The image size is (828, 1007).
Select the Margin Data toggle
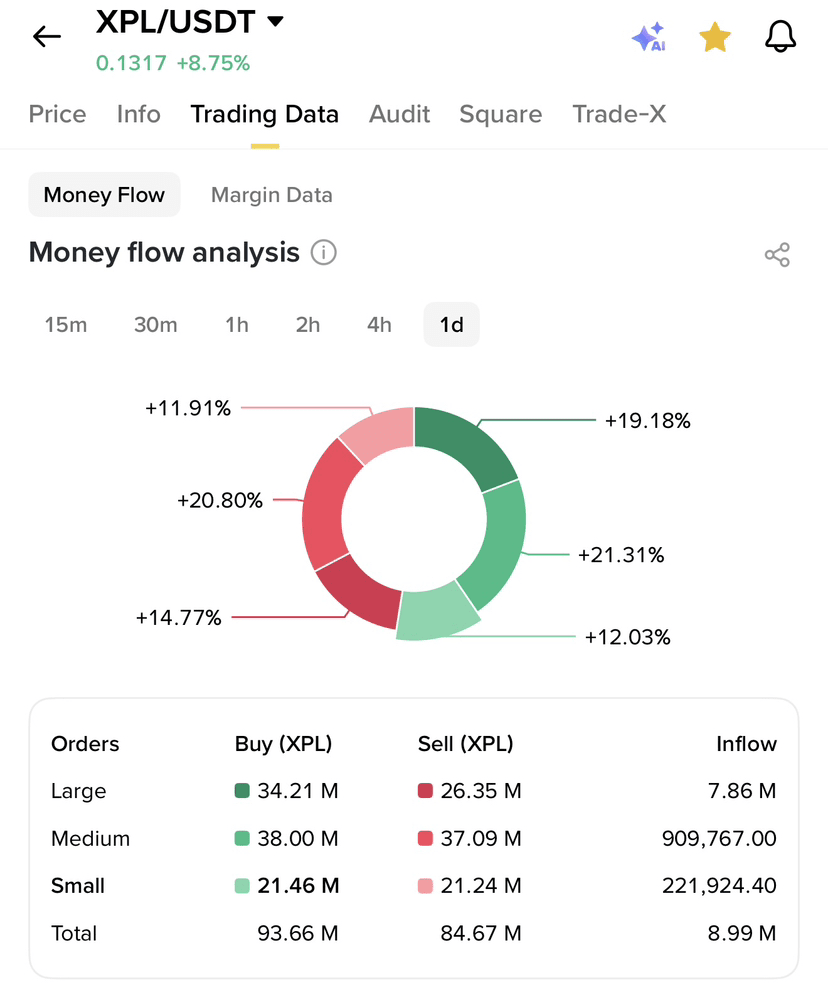tap(271, 195)
